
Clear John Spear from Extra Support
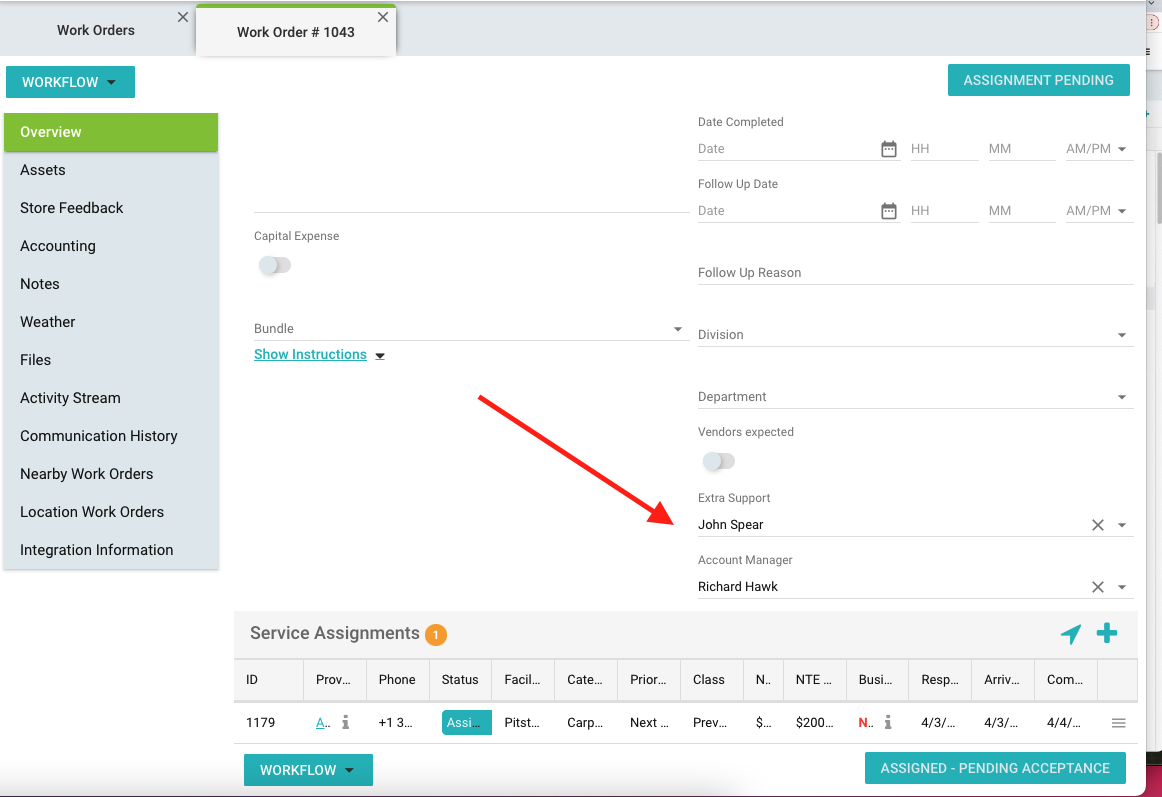pyautogui.click(x=1097, y=525)
